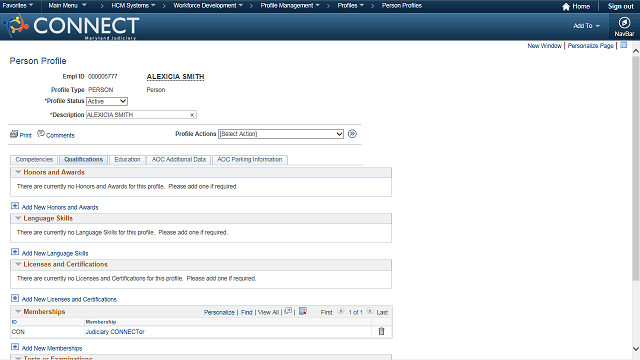
Task: Click the page layout icon near Personalize Page
Action: point(624,45)
